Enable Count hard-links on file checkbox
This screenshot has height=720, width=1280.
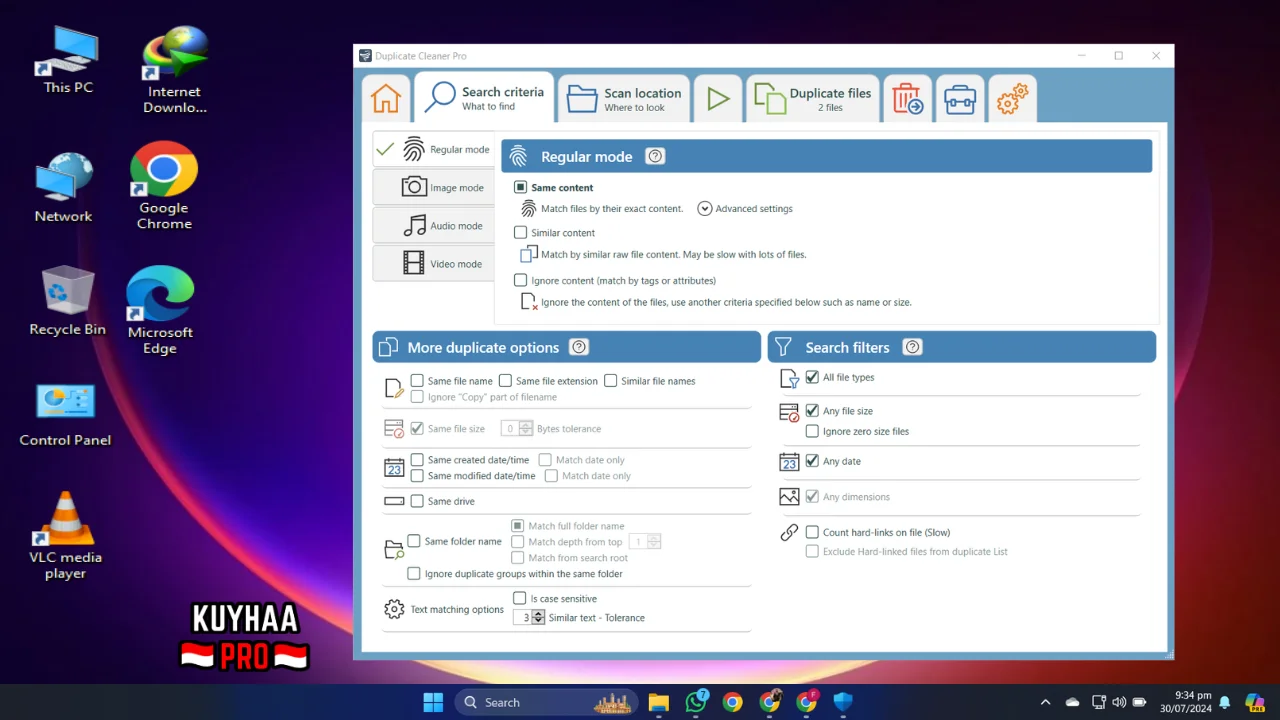812,532
